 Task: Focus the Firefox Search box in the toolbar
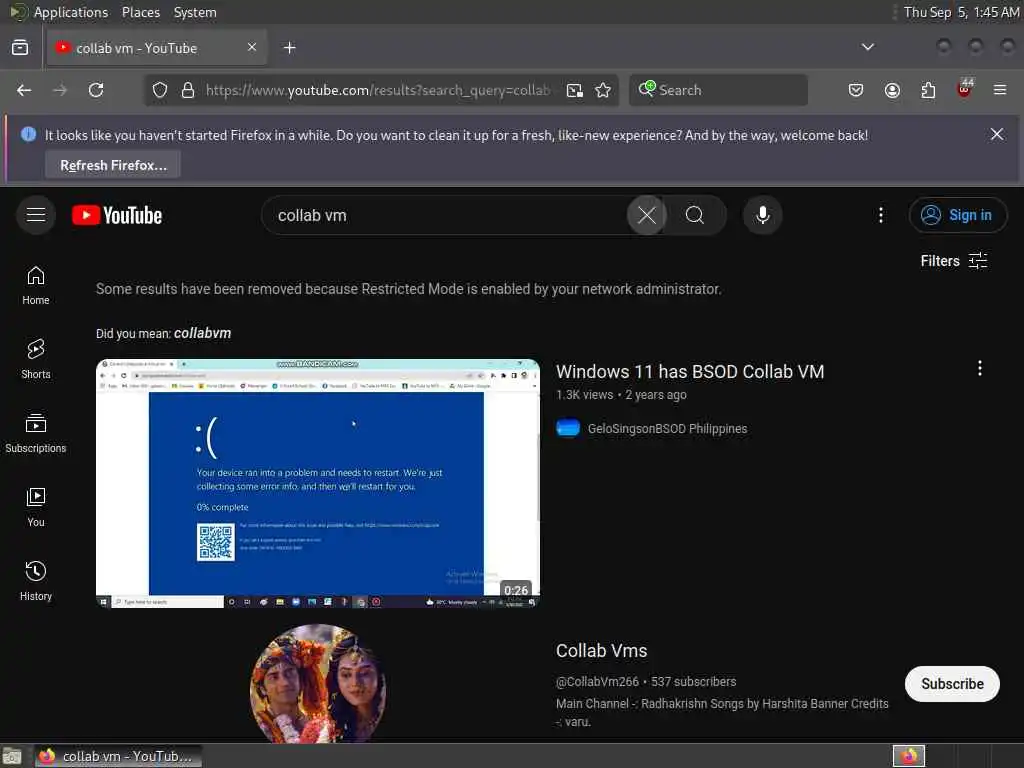point(718,90)
